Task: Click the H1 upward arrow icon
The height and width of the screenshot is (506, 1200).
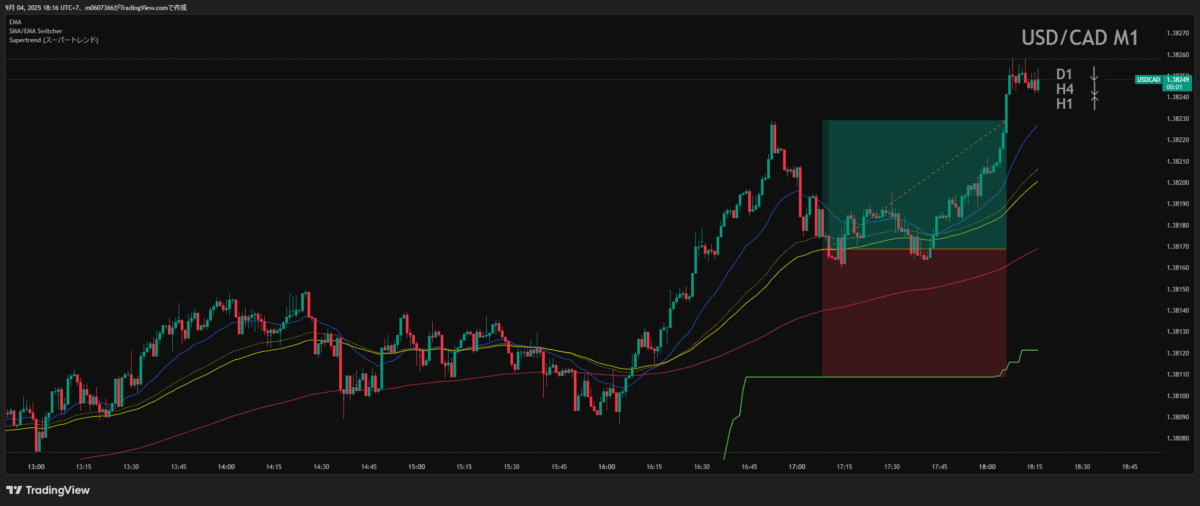Action: click(x=1095, y=102)
